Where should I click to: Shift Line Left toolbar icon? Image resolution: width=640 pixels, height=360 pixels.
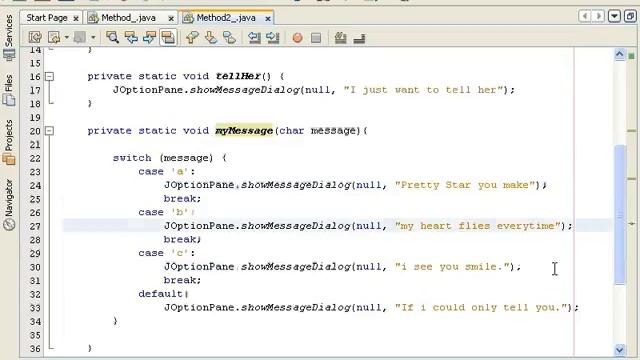[x=254, y=38]
